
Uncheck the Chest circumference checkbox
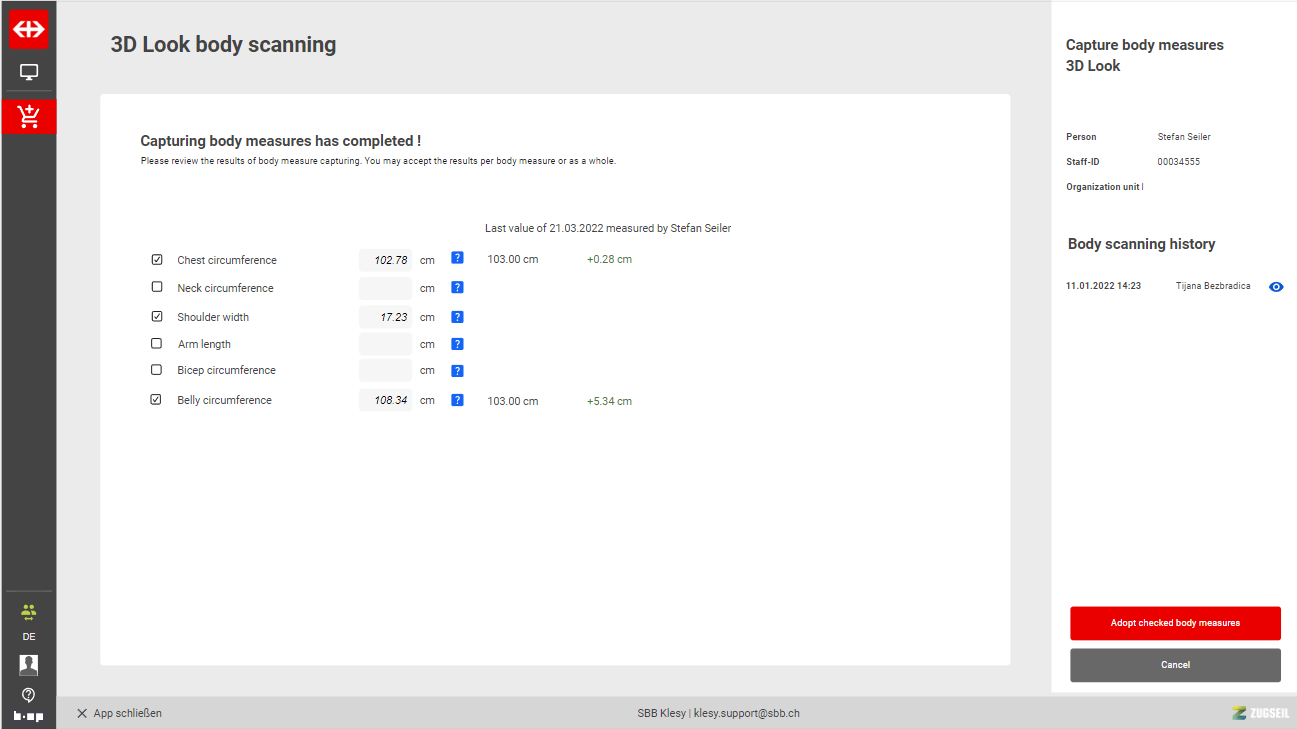pos(157,260)
